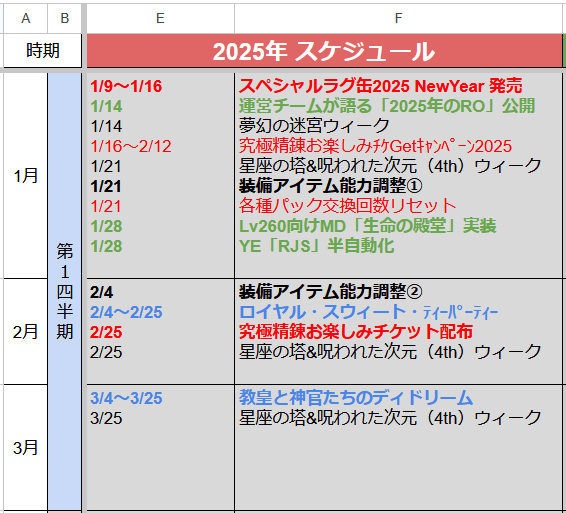Click 教皇と神官たちのディドリーム entry
Viewport: 566px width, 513px height.
point(356,398)
